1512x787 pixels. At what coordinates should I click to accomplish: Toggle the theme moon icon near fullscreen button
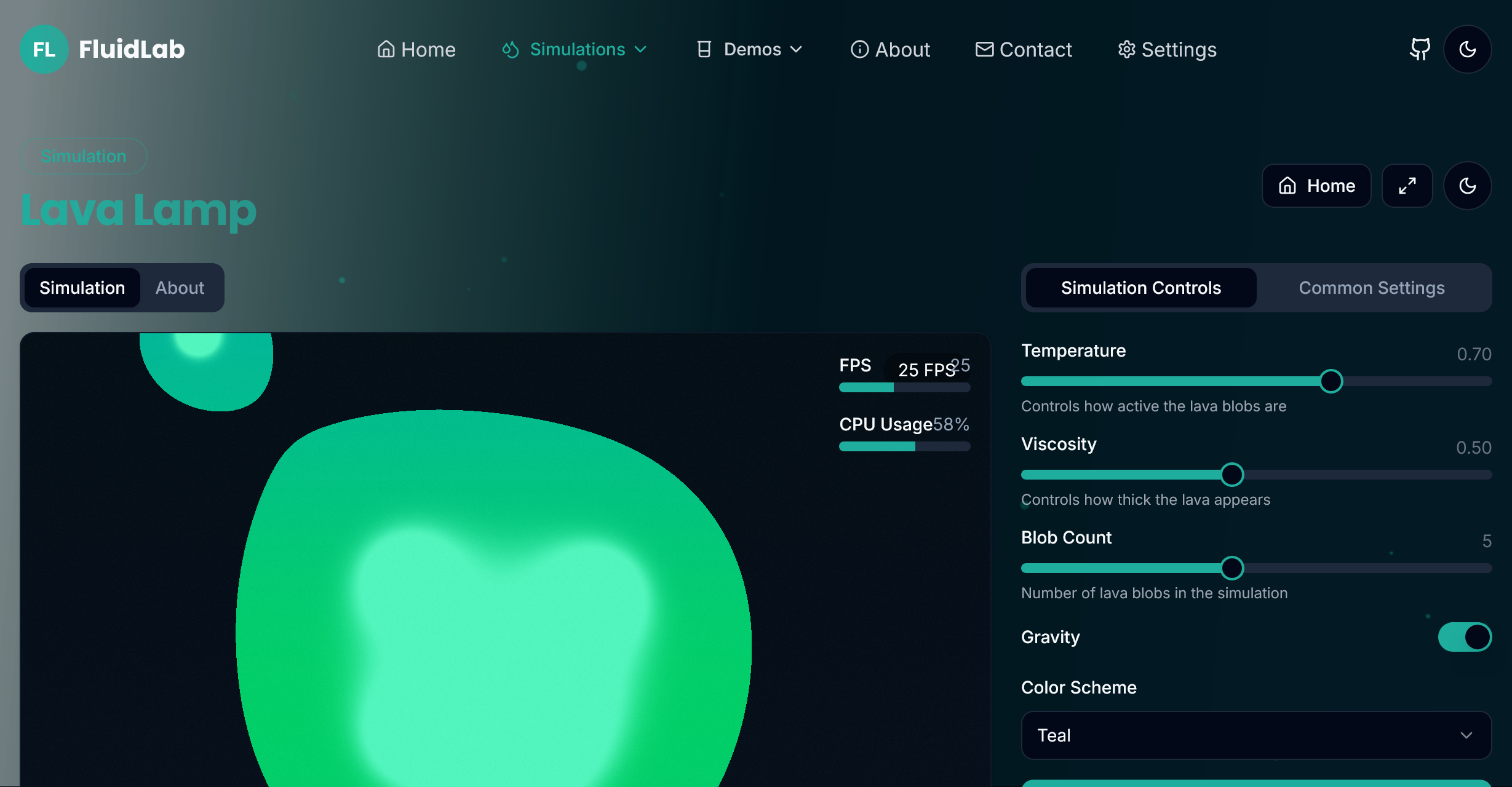[1468, 185]
